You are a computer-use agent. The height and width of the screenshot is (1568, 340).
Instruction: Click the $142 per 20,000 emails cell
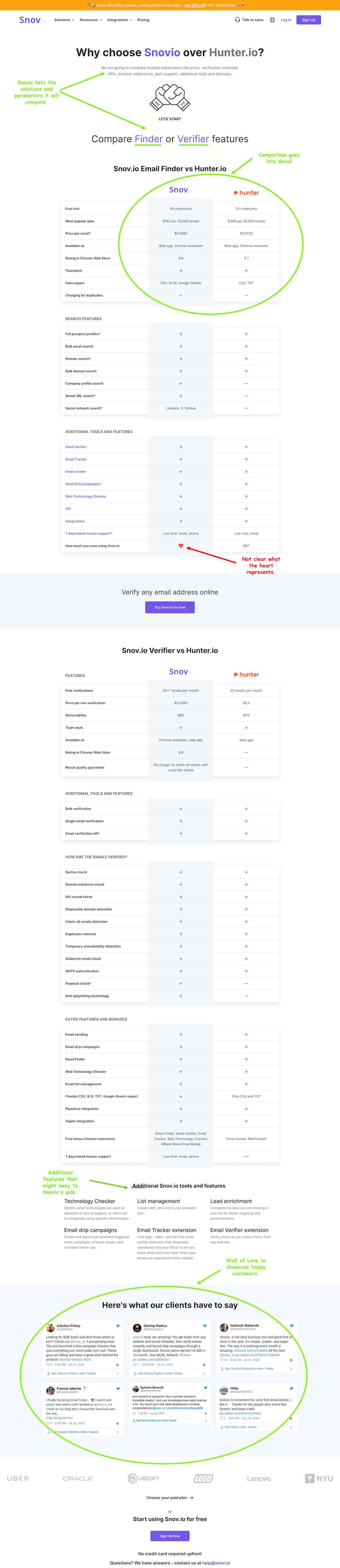(181, 221)
